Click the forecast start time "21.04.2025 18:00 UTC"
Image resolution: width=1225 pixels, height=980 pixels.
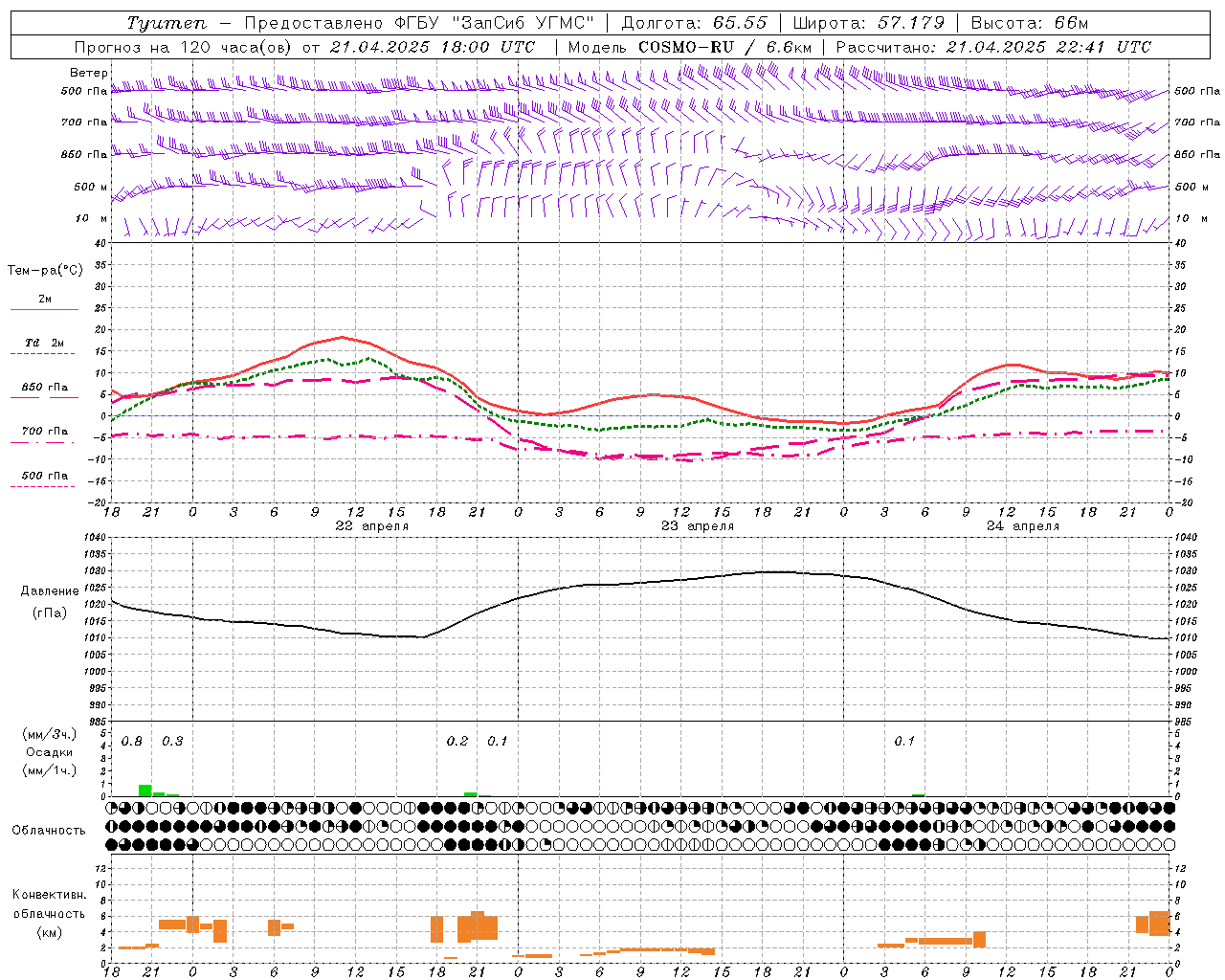click(x=432, y=47)
